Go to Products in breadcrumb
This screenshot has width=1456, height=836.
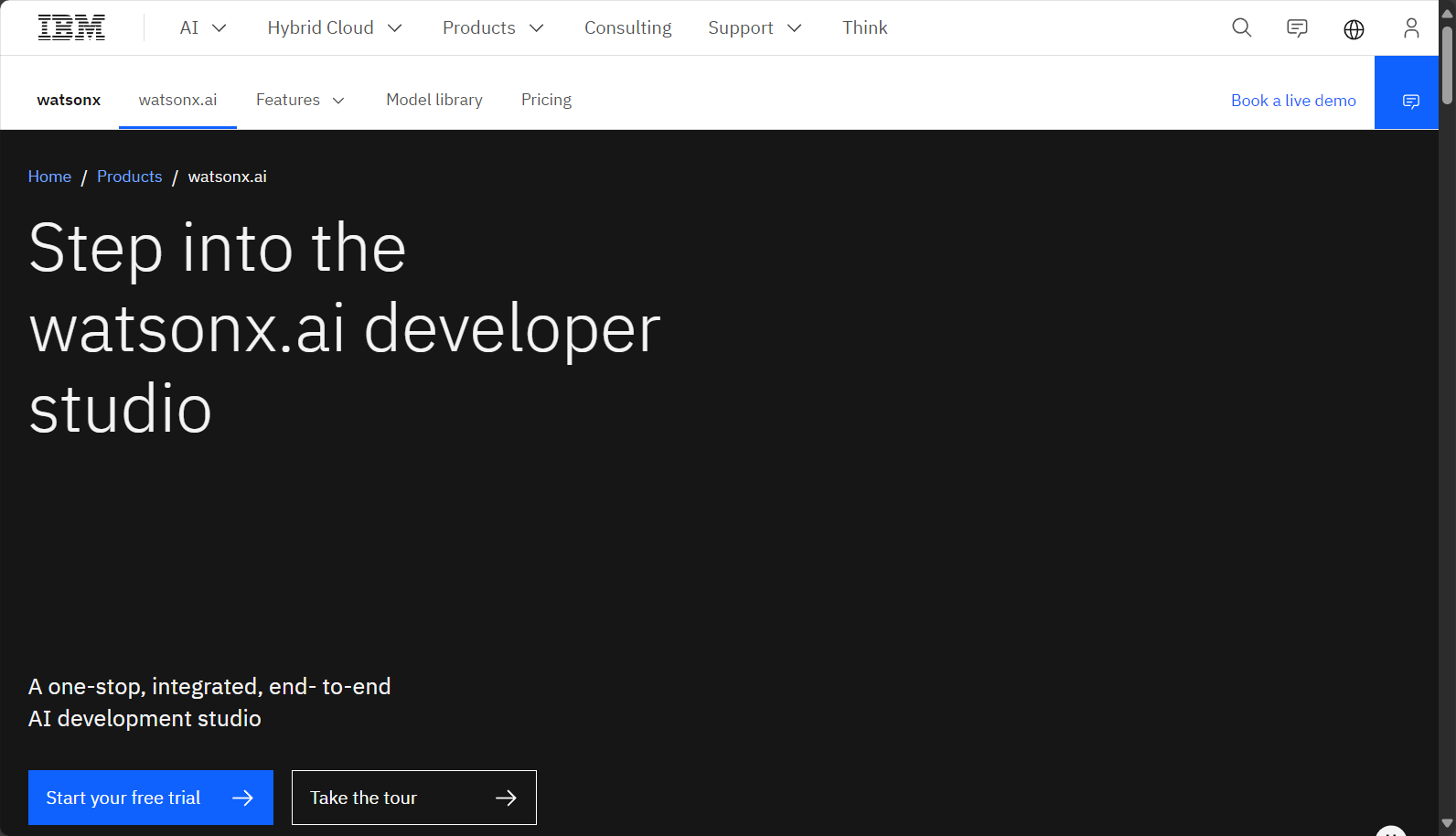coord(129,177)
